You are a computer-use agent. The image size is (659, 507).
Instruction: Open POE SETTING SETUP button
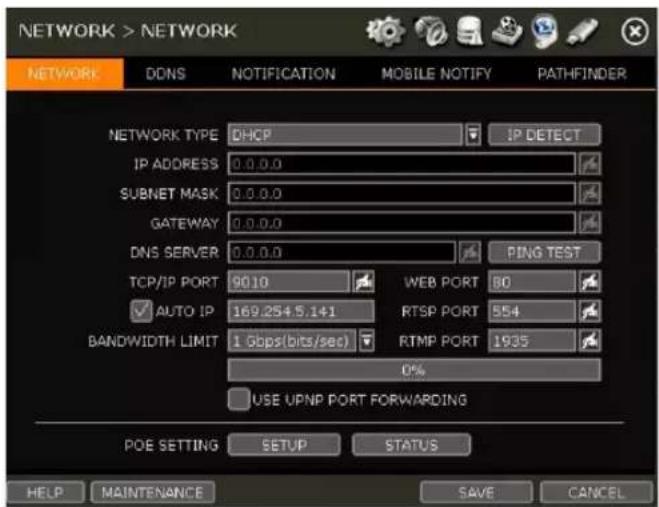pyautogui.click(x=284, y=445)
